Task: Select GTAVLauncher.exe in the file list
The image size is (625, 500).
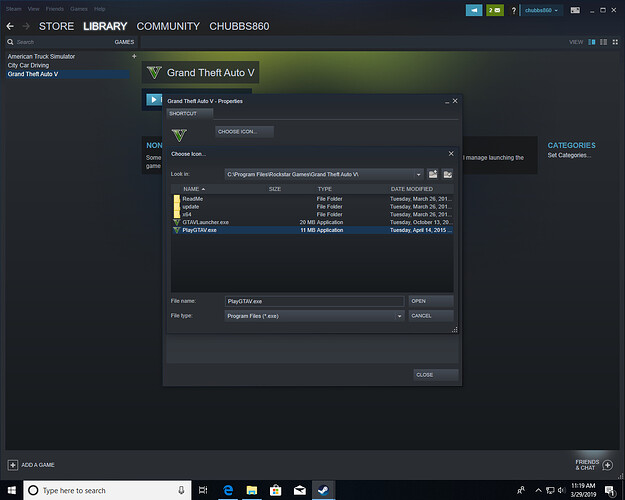Action: (x=205, y=222)
